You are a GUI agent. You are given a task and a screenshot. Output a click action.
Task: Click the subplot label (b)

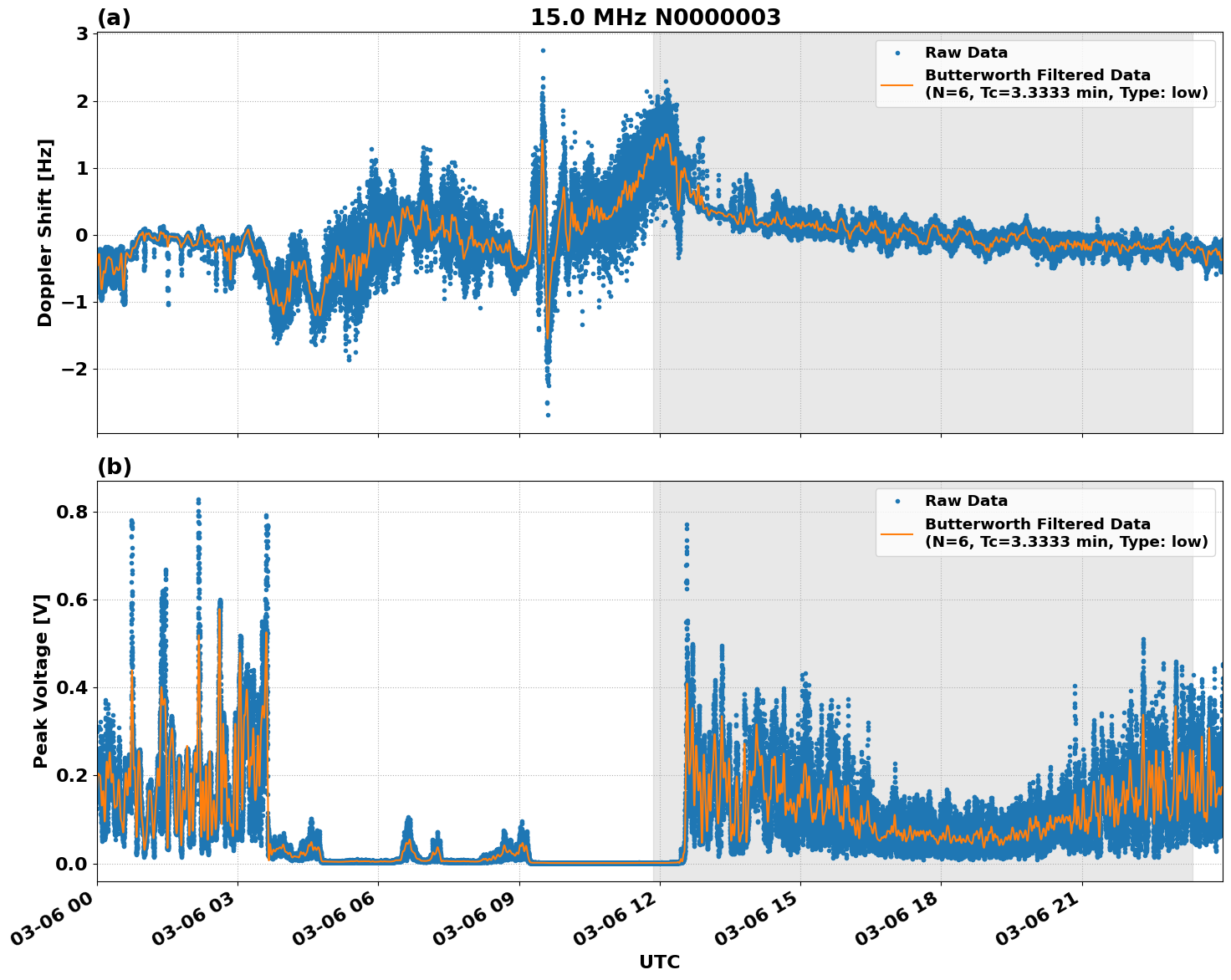[x=114, y=467]
